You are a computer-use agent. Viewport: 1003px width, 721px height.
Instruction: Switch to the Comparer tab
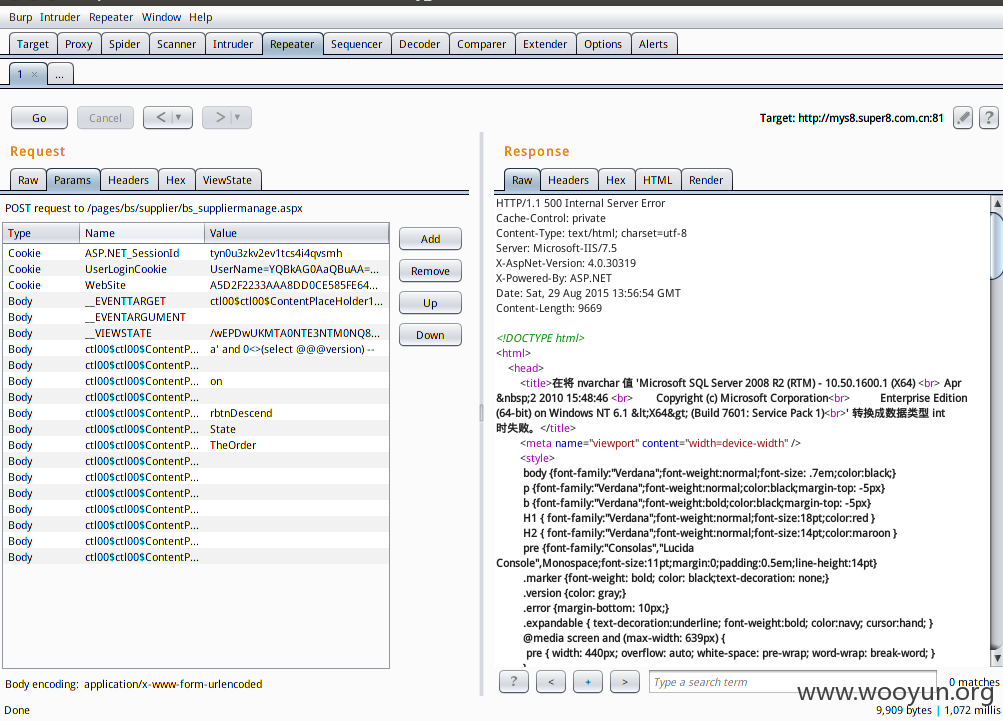pyautogui.click(x=481, y=44)
